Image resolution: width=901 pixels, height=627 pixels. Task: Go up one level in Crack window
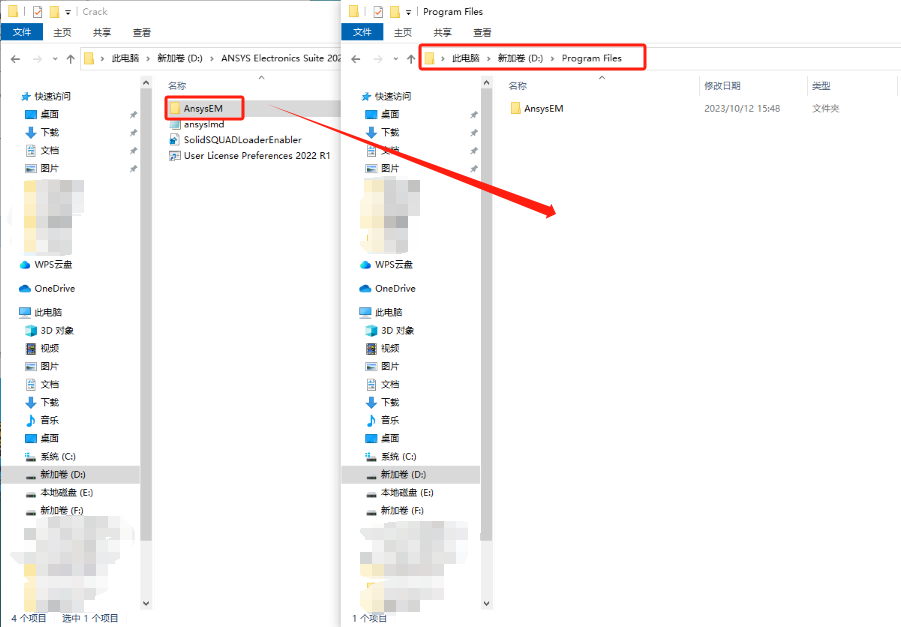[70, 59]
